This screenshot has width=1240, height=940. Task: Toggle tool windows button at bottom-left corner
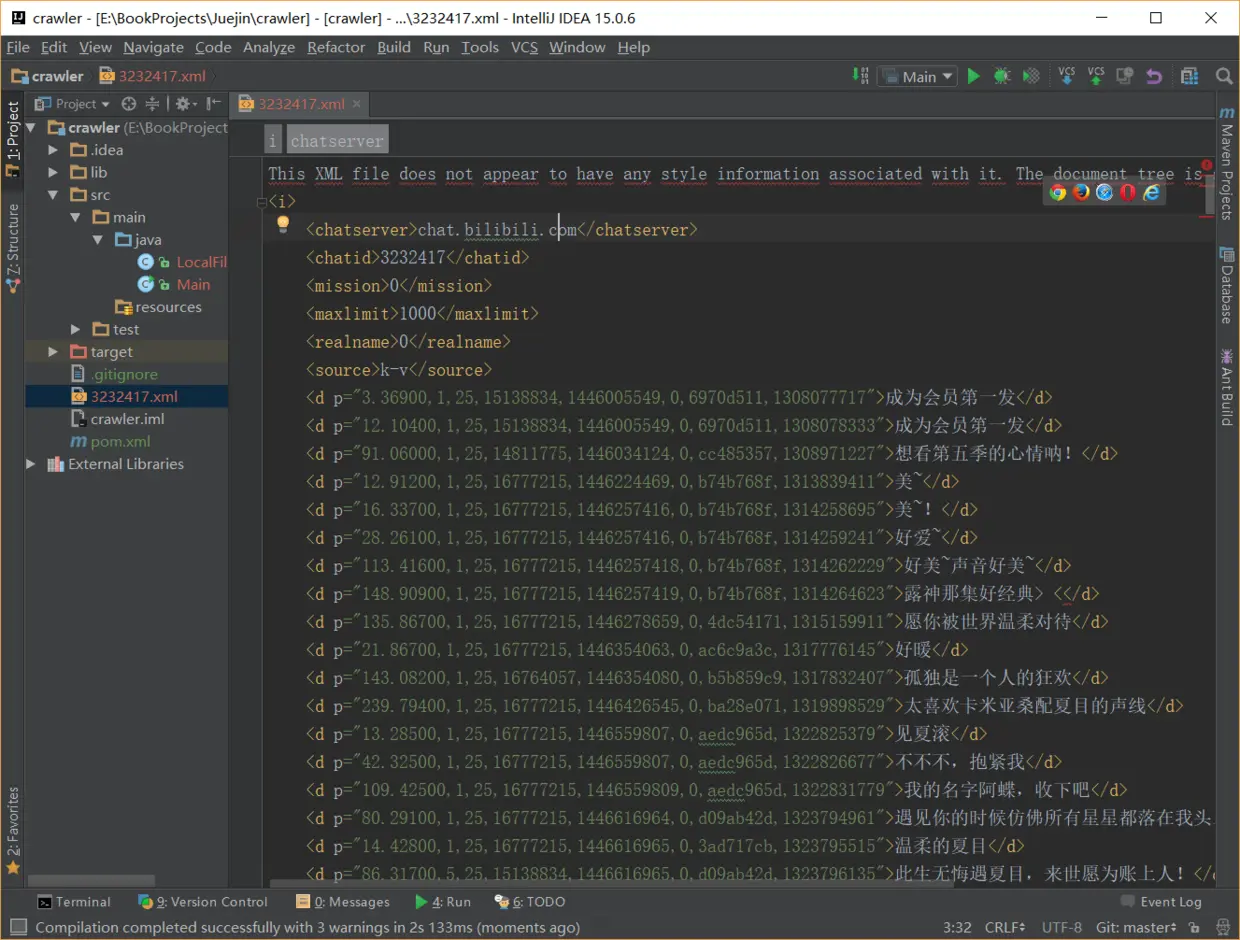click(17, 927)
